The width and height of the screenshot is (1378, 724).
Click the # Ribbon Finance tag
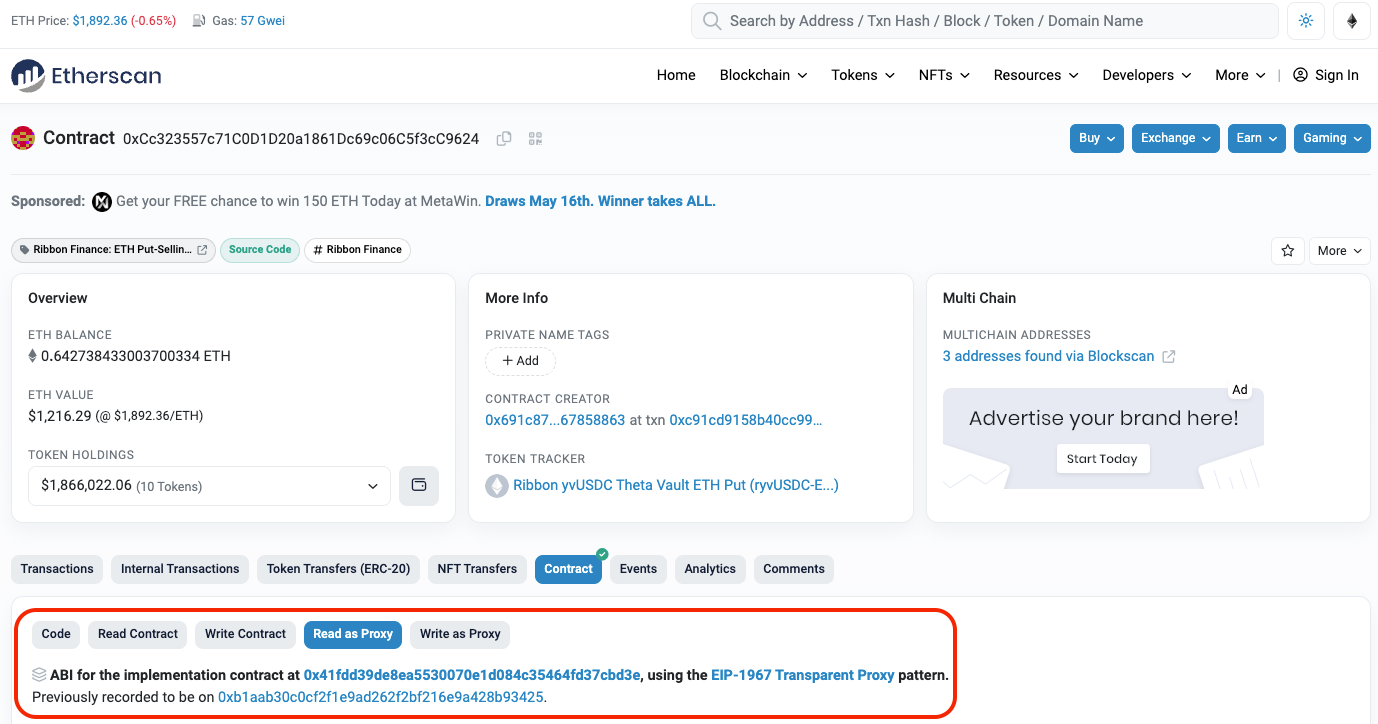[x=357, y=250]
